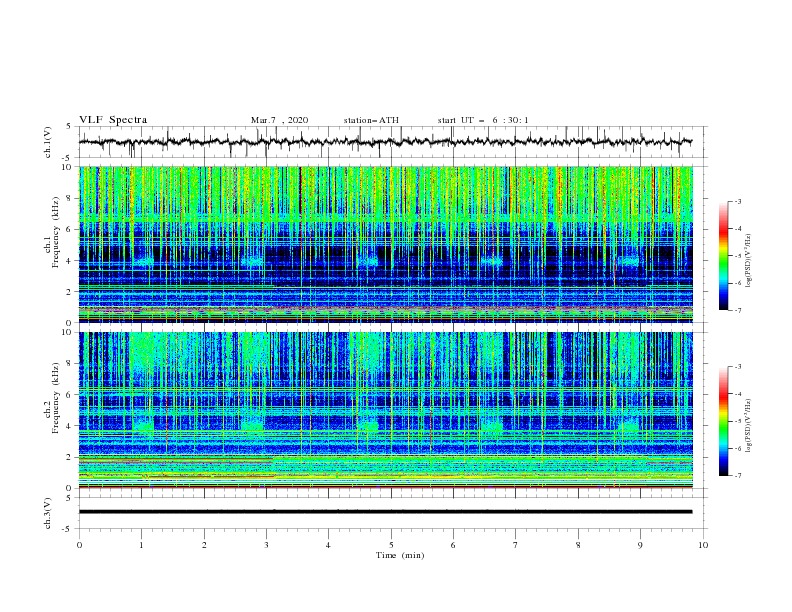Click the time-axis tick label "5"

[391, 545]
